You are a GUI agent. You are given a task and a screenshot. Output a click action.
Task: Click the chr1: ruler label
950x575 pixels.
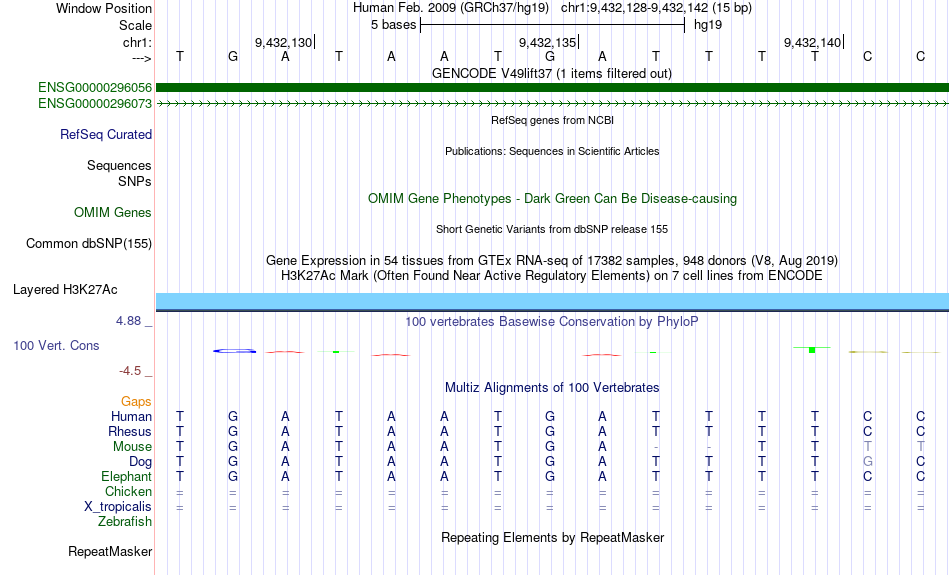coord(137,42)
